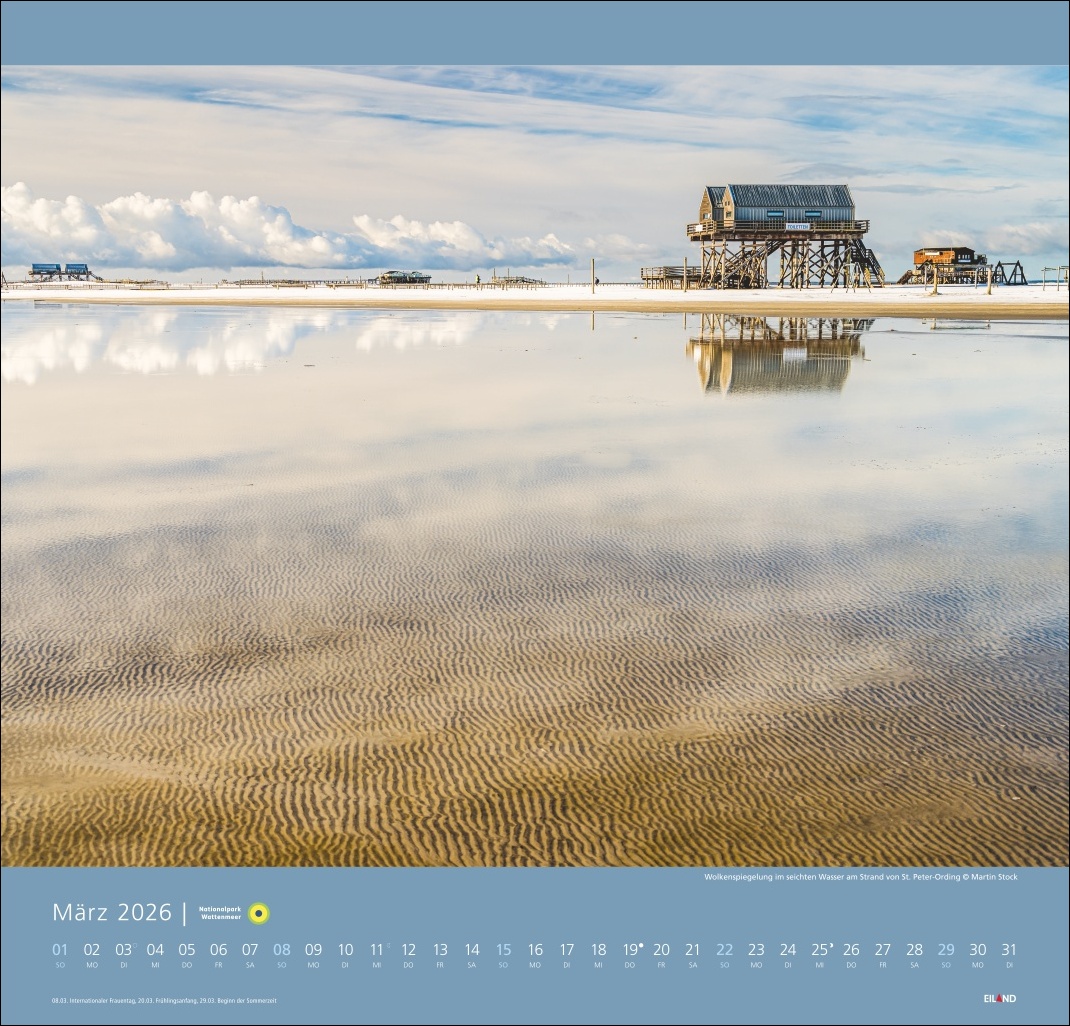The width and height of the screenshot is (1070, 1026).
Task: Select Sunday 08 Internationaler Frauentag date
Action: point(282,951)
